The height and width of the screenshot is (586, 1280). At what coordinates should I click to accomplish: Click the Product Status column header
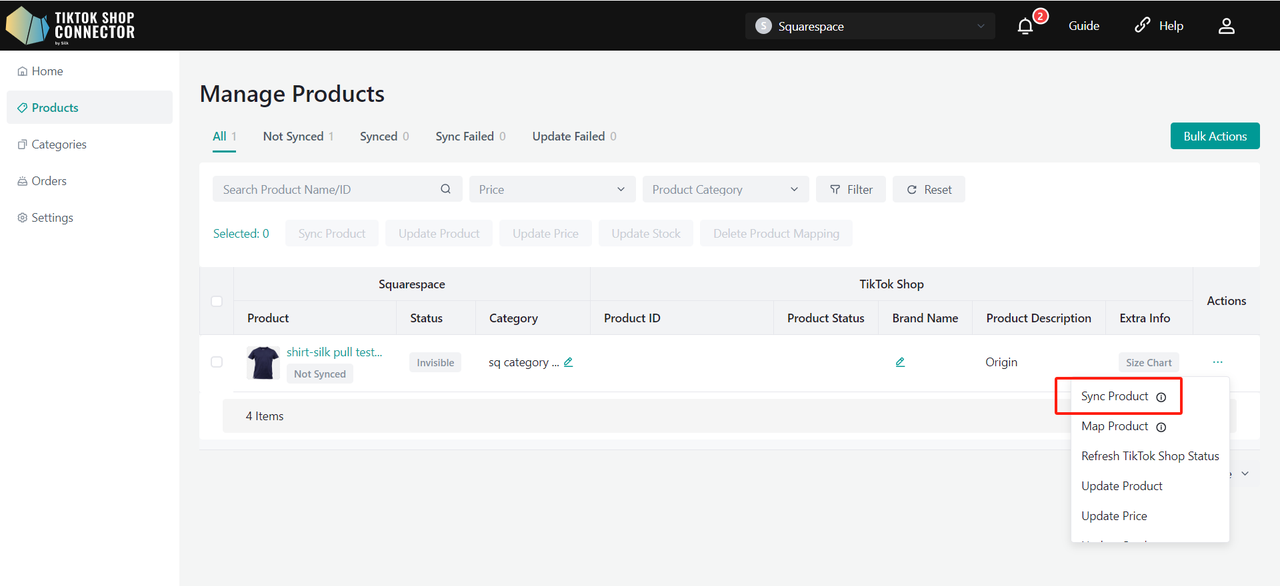pyautogui.click(x=826, y=318)
